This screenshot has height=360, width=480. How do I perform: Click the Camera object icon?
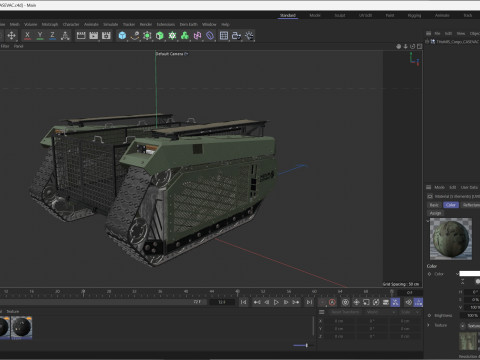tap(236, 35)
